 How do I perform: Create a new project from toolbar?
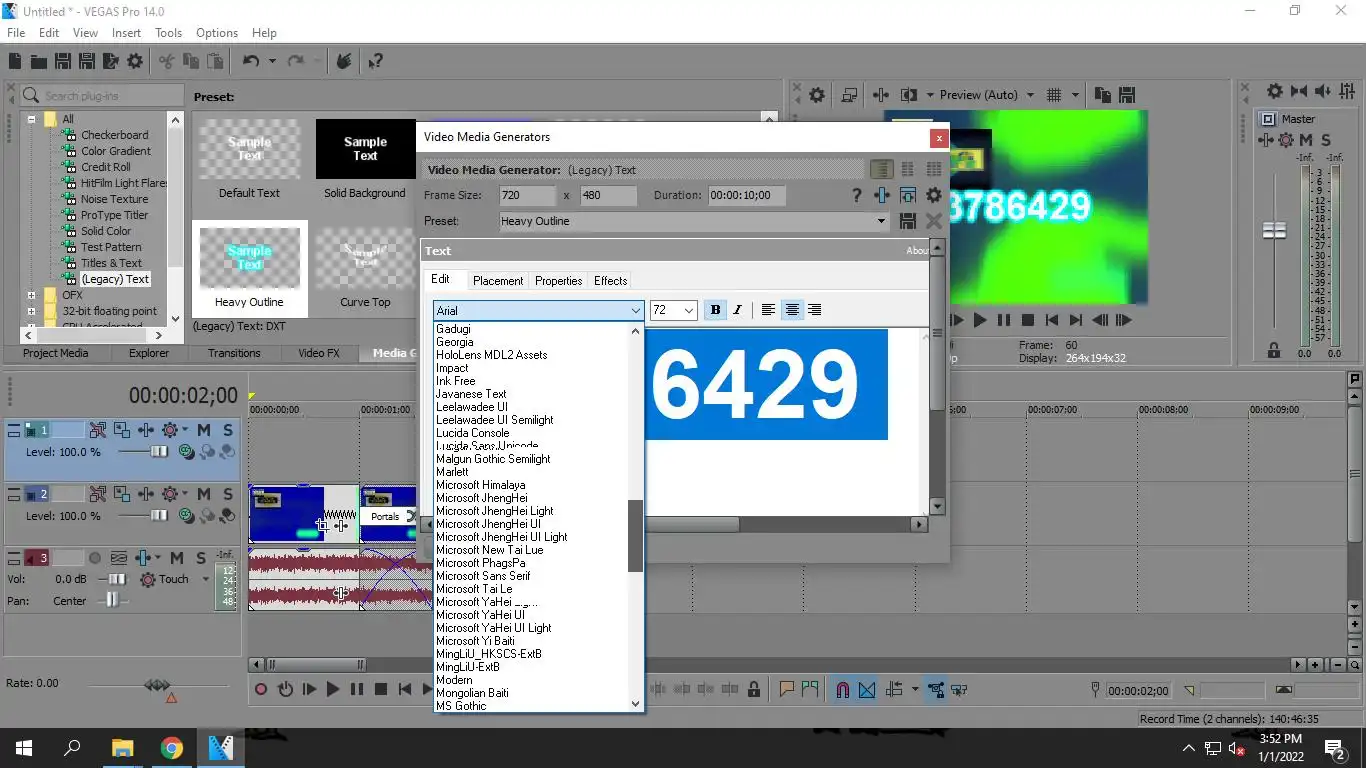tap(15, 61)
